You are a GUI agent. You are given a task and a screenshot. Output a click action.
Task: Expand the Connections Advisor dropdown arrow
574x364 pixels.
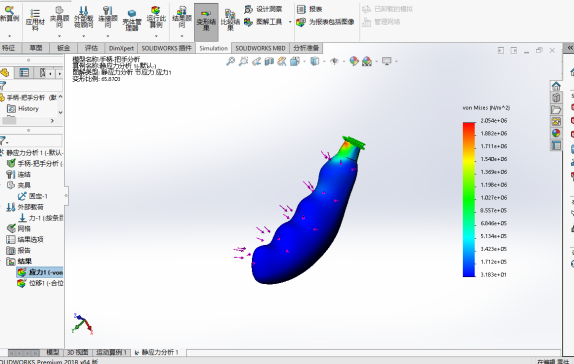click(108, 36)
